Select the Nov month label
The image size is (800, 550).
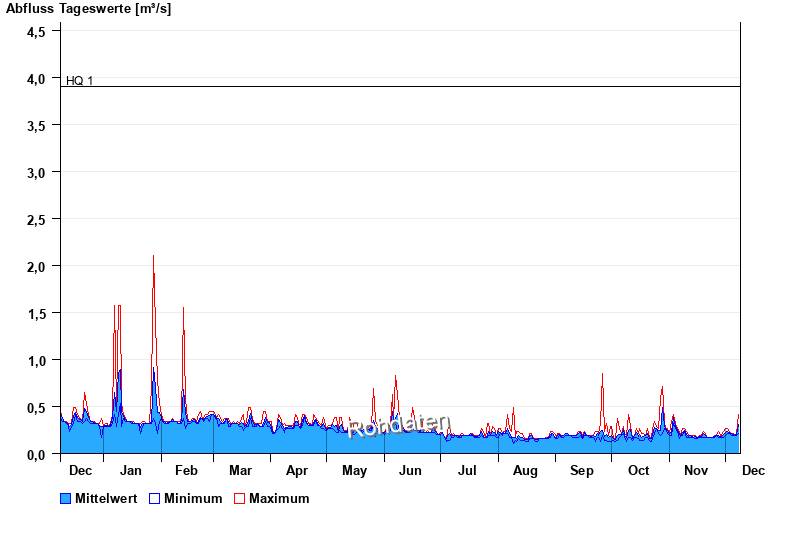pyautogui.click(x=696, y=470)
